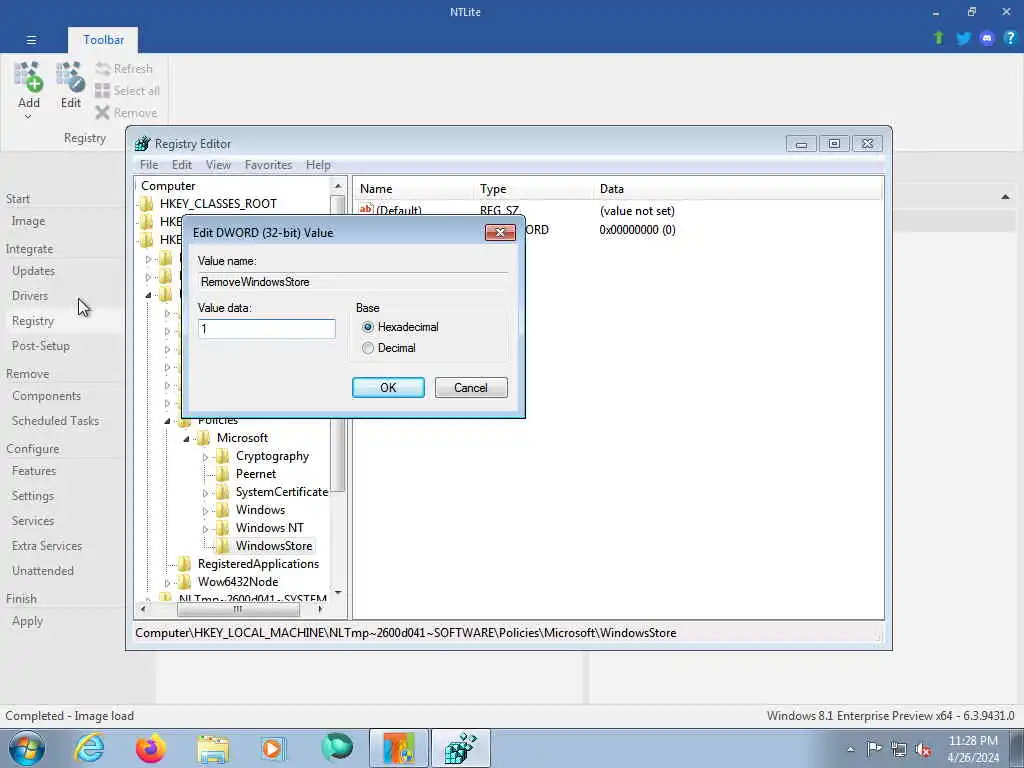Open Extra Services in NTLite sidebar
This screenshot has height=768, width=1024.
tap(47, 546)
